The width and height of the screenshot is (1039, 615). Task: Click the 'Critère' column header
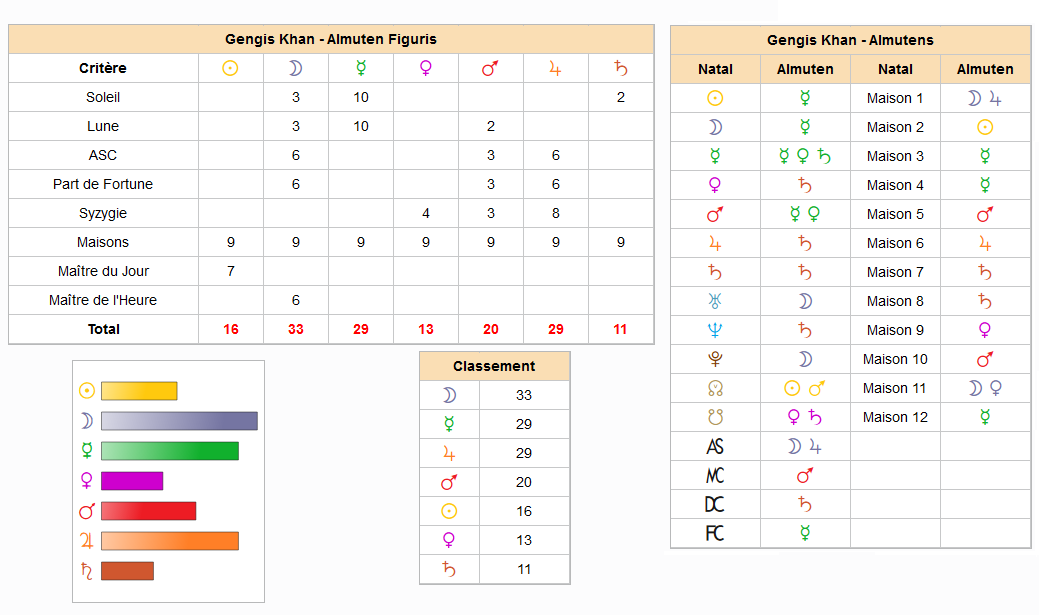click(x=103, y=68)
